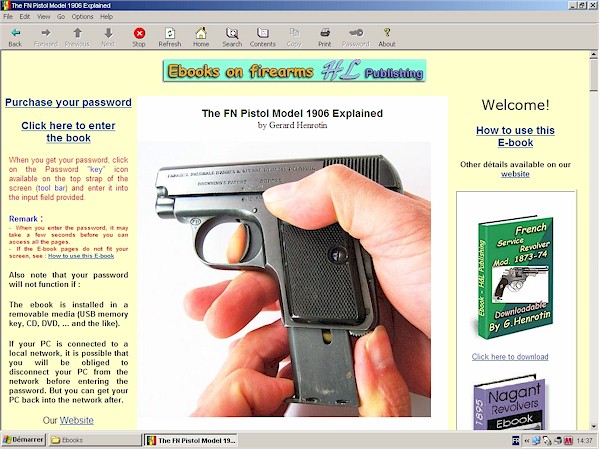Click the Ebooks on firearms banner
The height and width of the screenshot is (450, 600).
coord(294,71)
